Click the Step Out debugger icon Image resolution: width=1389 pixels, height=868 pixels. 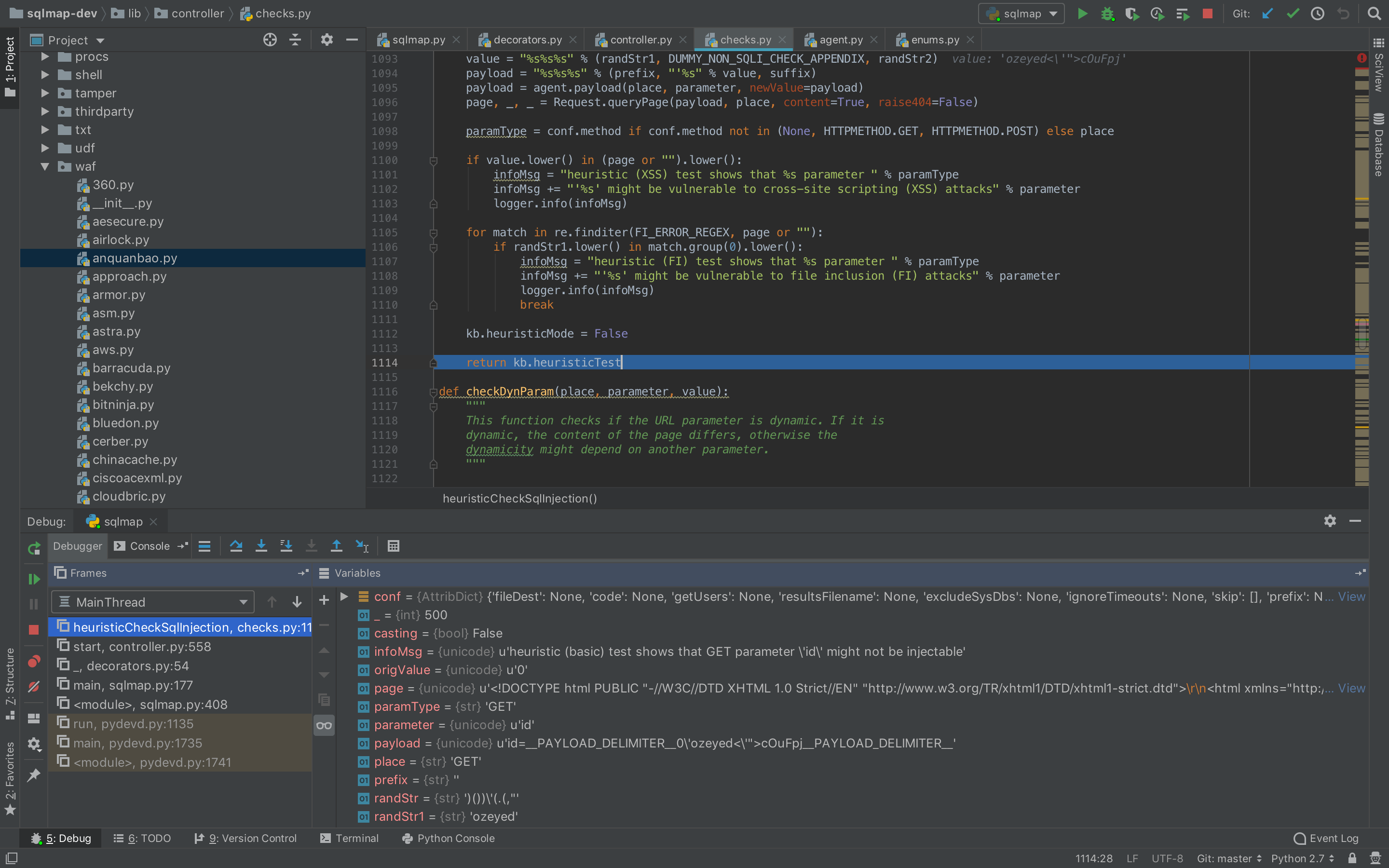pos(337,546)
